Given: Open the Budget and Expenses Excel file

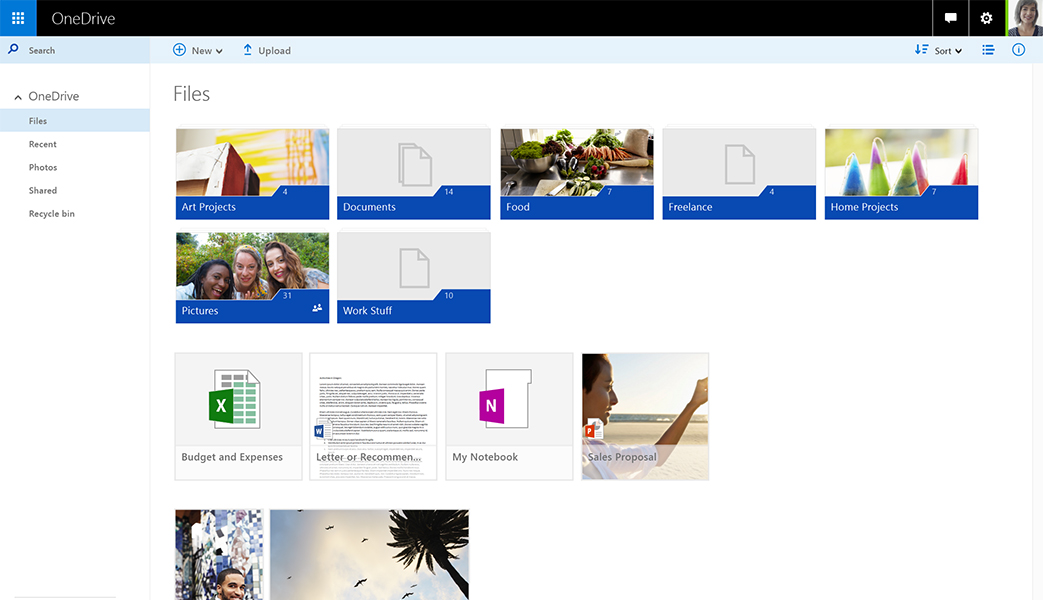Looking at the screenshot, I should pyautogui.click(x=238, y=416).
